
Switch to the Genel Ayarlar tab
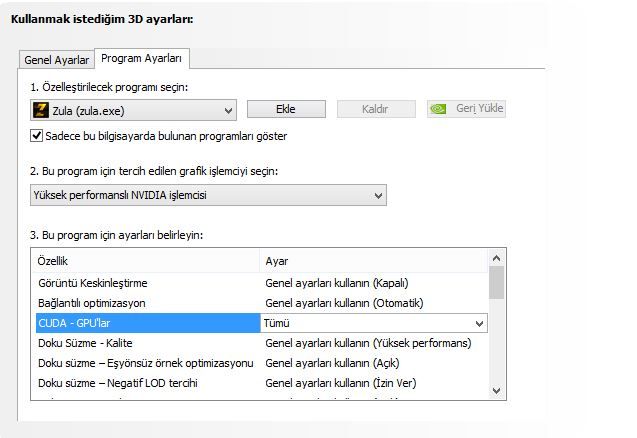click(x=56, y=59)
